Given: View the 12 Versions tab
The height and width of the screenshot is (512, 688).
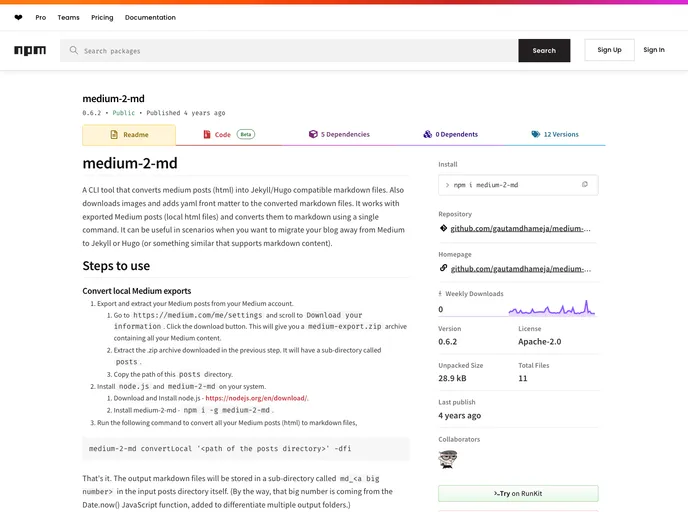Looking at the screenshot, I should tap(555, 134).
